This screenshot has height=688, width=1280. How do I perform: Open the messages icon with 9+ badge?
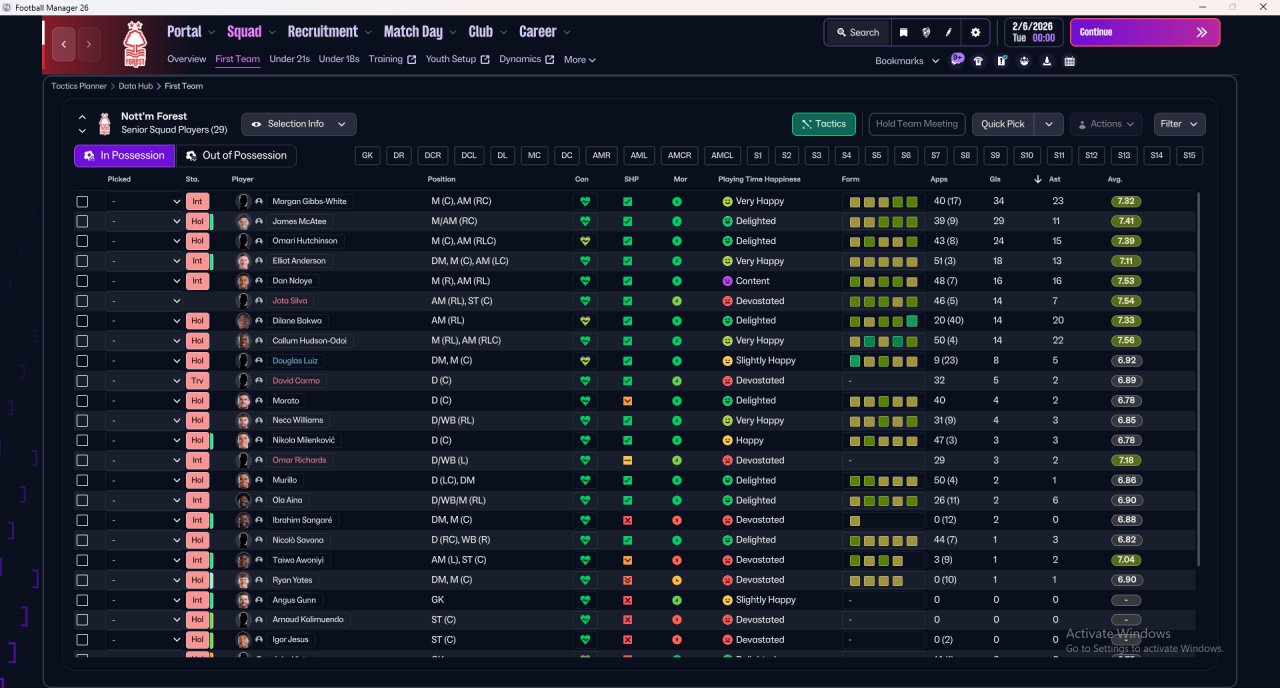(x=957, y=59)
